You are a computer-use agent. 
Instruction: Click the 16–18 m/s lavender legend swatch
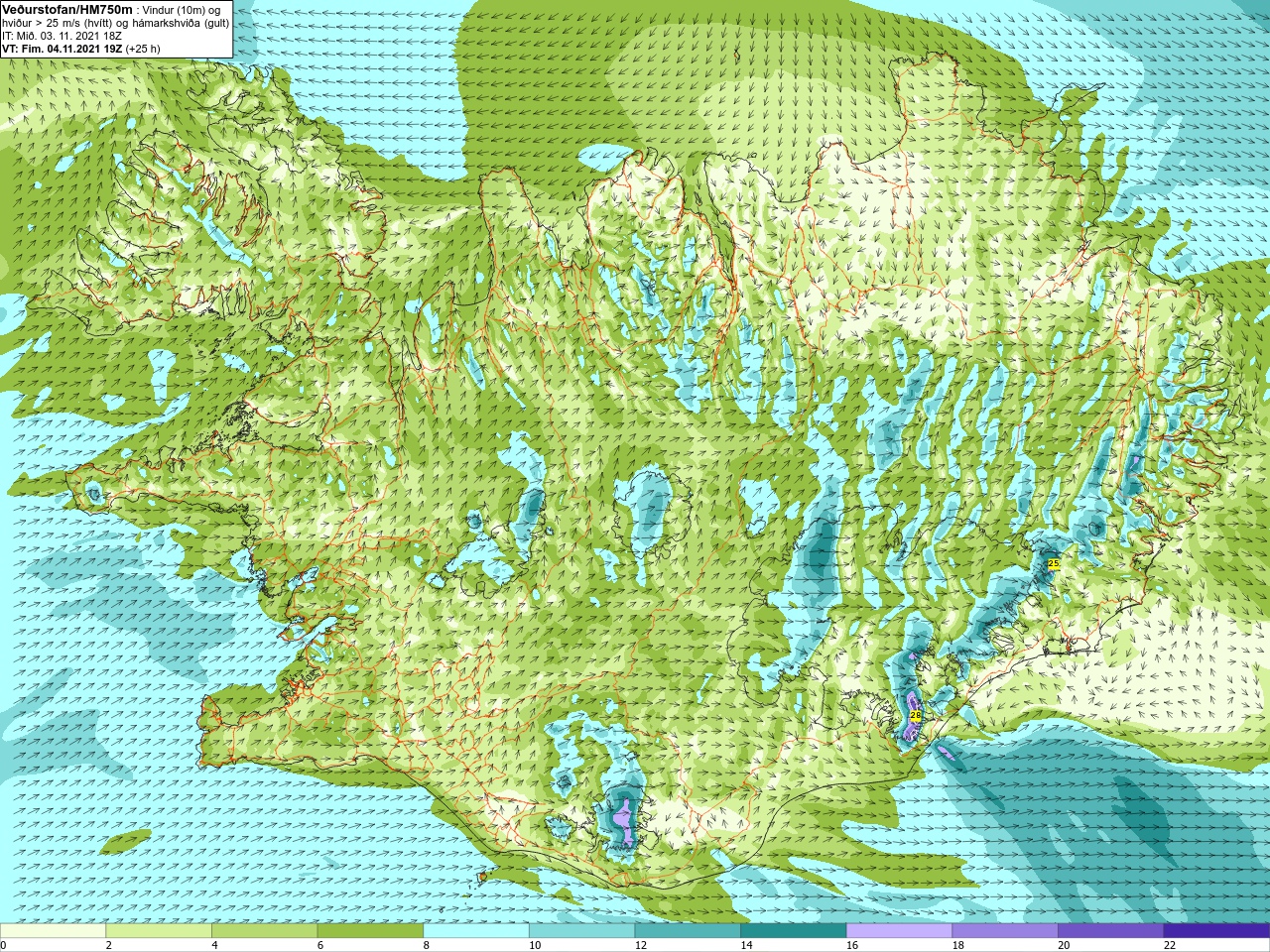pyautogui.click(x=899, y=931)
